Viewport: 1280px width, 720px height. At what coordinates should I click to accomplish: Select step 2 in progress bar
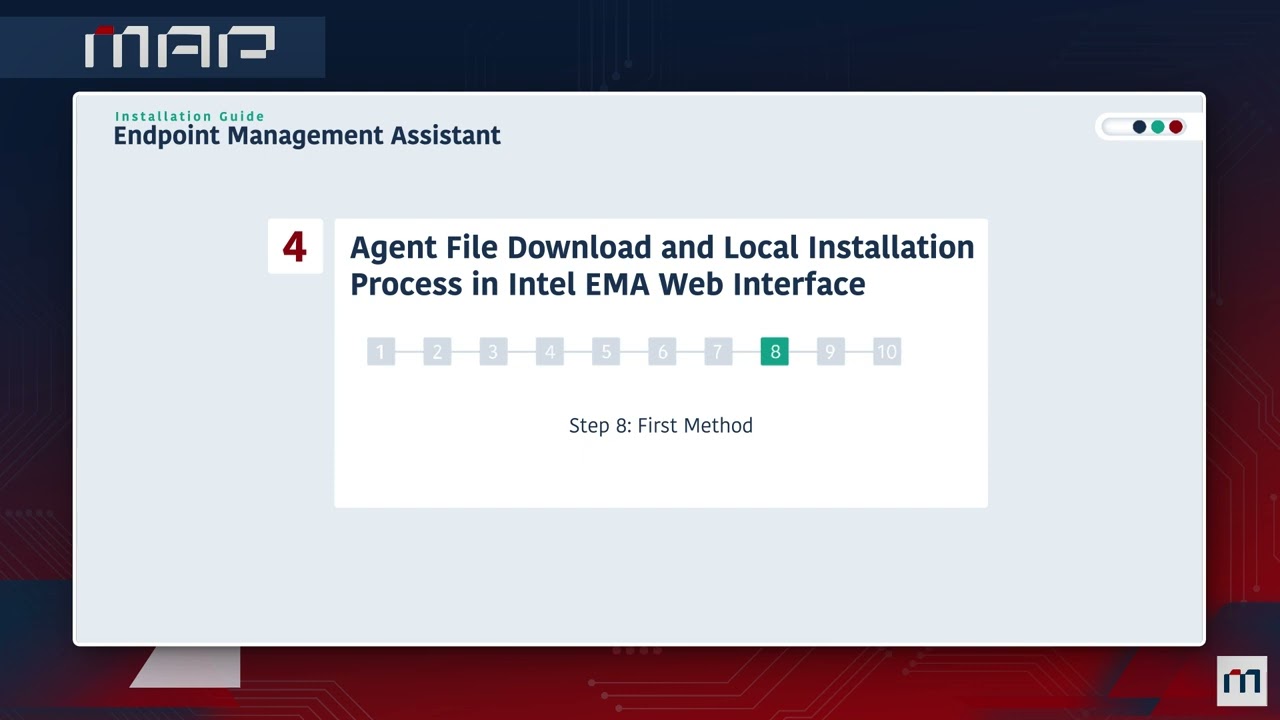(437, 351)
